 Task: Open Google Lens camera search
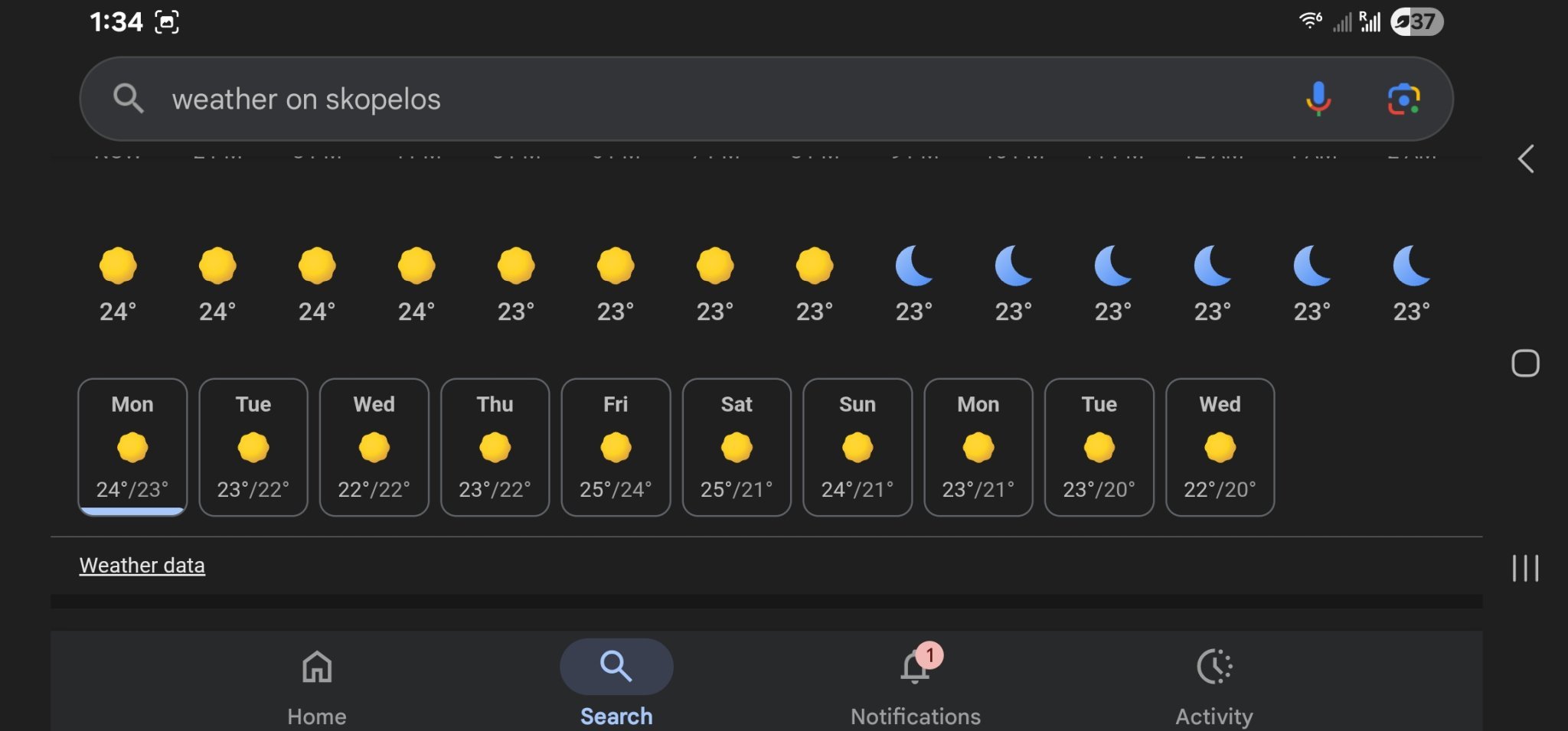point(1403,100)
